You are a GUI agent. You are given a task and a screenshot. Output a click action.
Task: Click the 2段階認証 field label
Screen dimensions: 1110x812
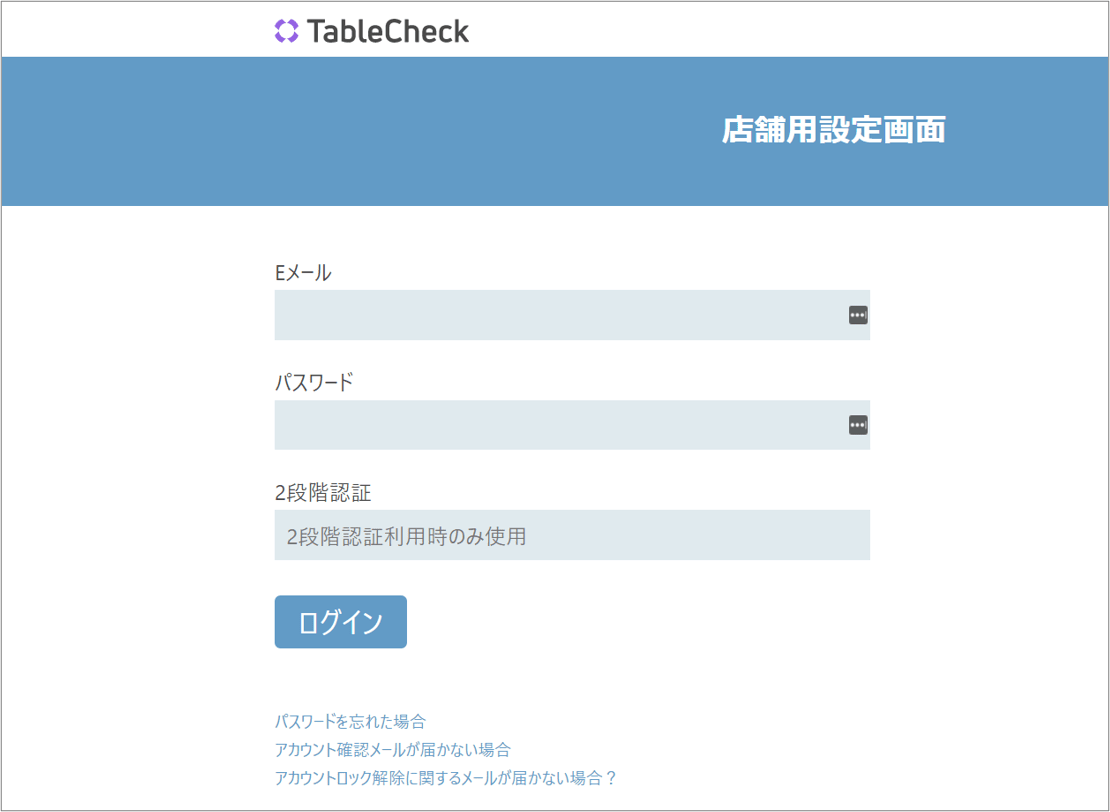[315, 492]
